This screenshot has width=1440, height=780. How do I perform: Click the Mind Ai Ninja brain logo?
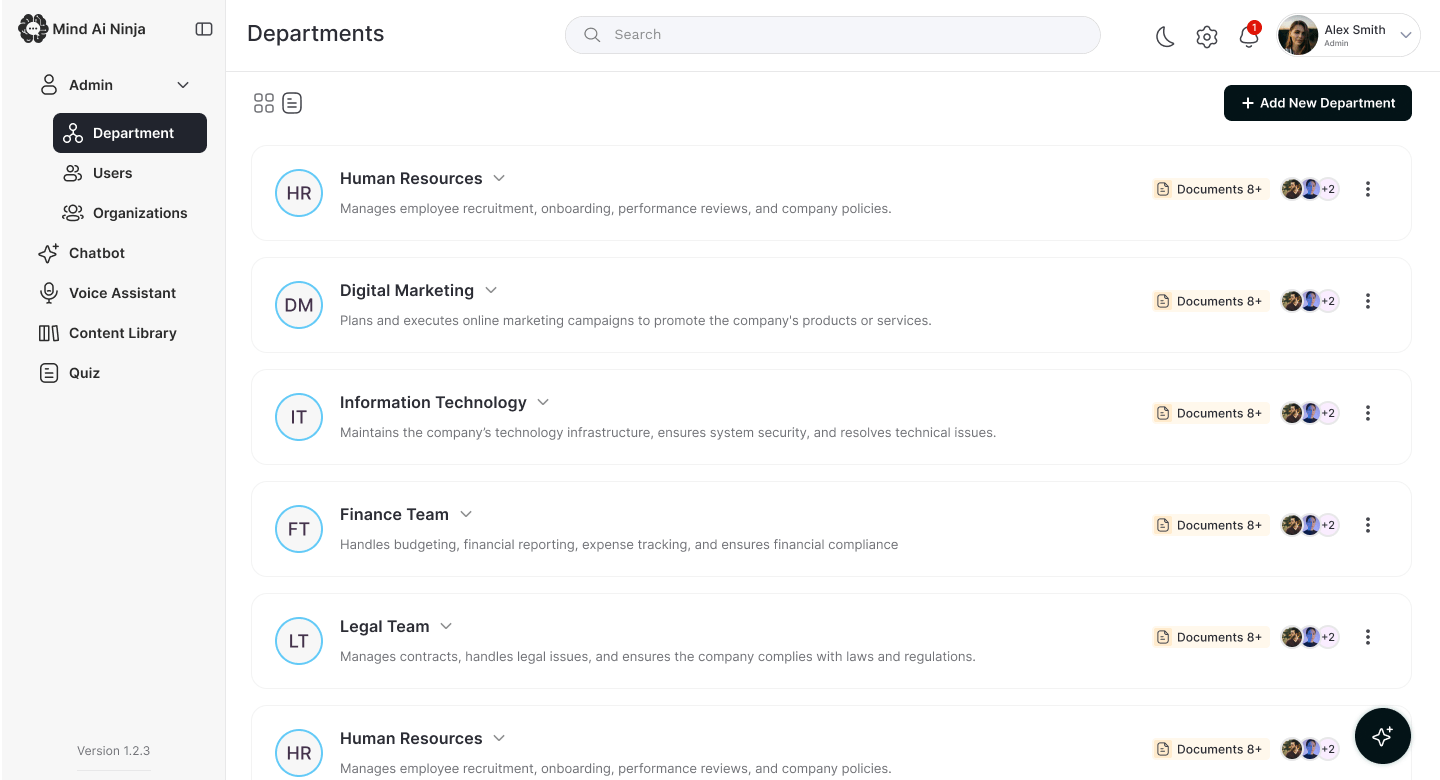[x=33, y=29]
